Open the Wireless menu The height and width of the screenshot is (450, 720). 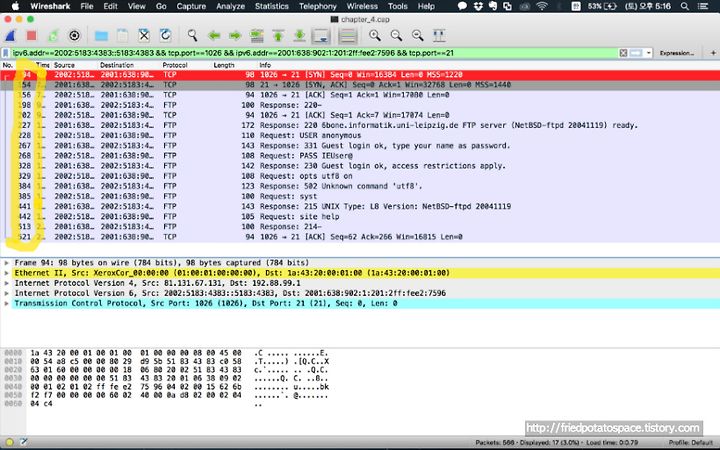[362, 6]
